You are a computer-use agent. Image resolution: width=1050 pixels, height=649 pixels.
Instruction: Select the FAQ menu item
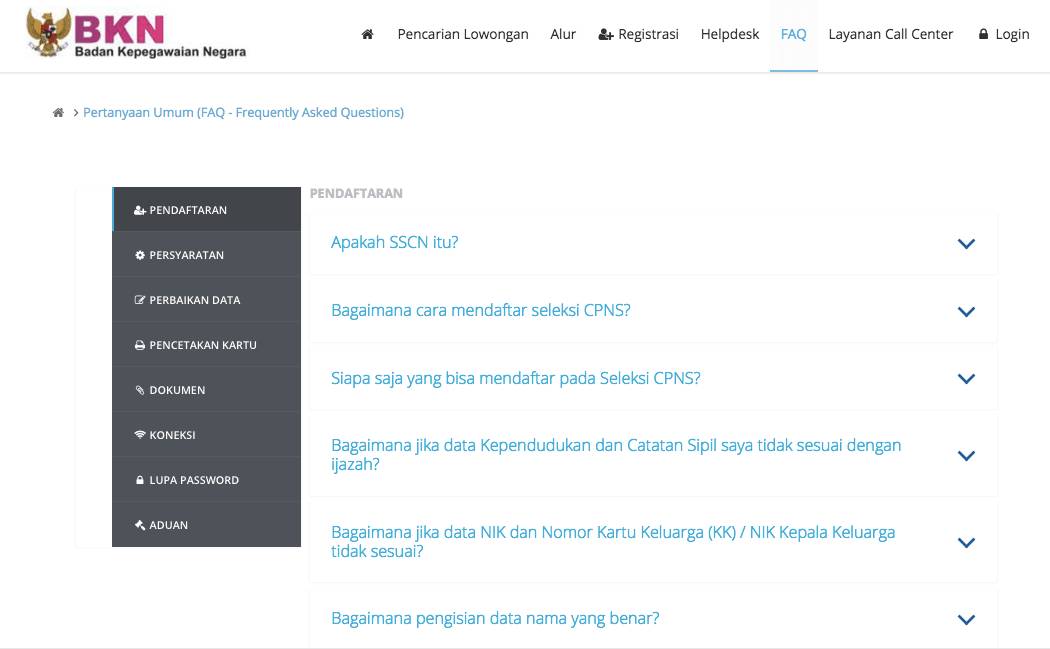794,34
